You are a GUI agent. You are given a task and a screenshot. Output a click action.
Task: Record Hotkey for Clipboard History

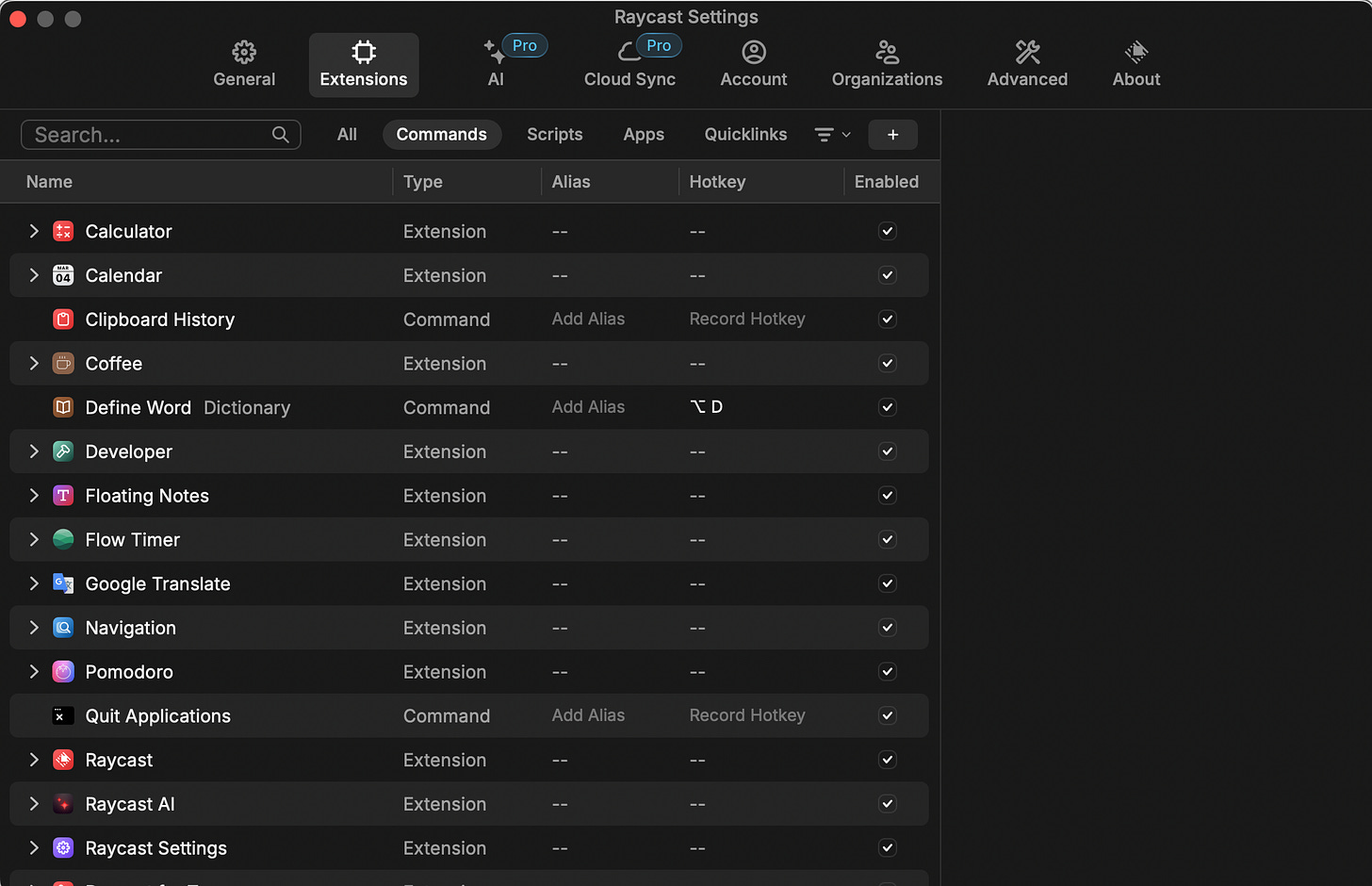tap(747, 320)
